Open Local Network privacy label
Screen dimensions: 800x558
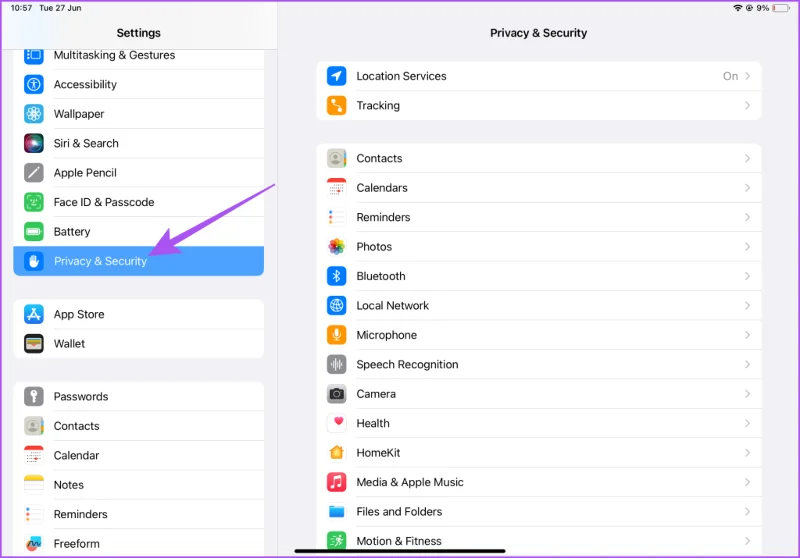(392, 306)
